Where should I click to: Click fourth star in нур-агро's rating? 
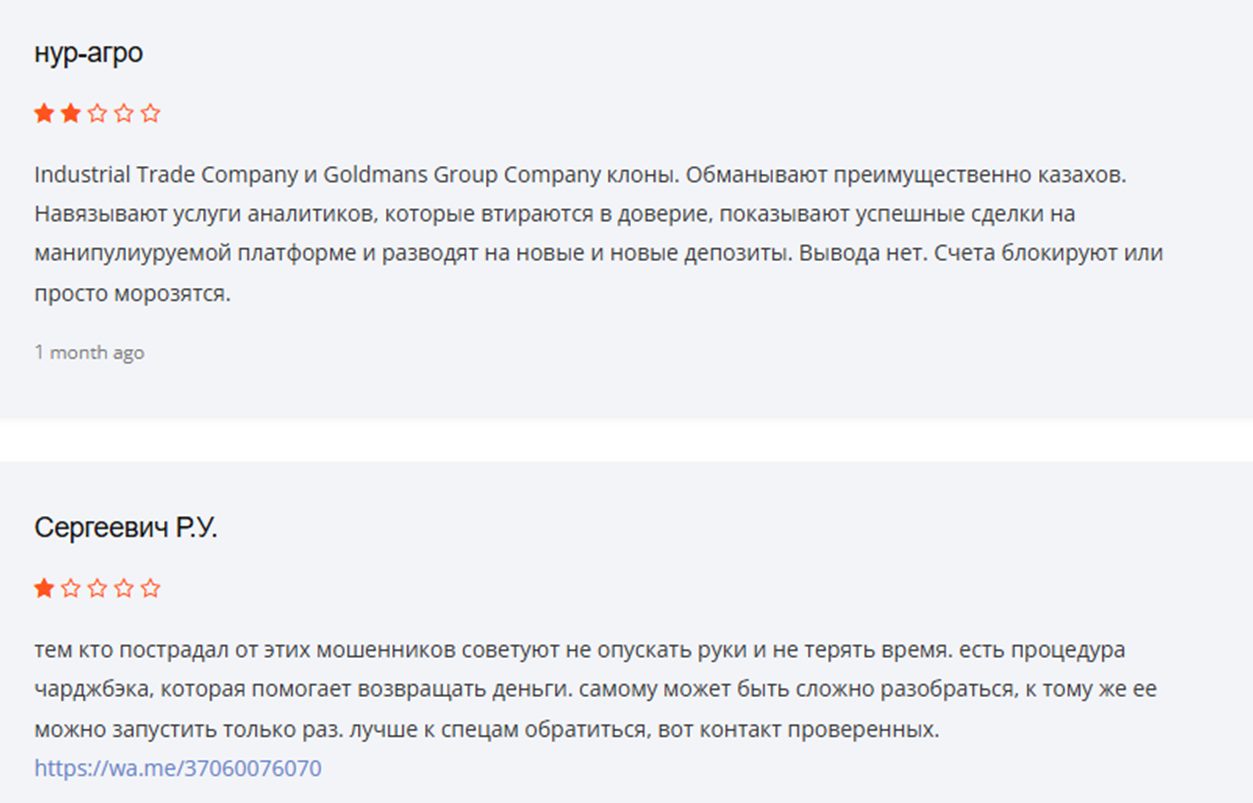click(124, 114)
